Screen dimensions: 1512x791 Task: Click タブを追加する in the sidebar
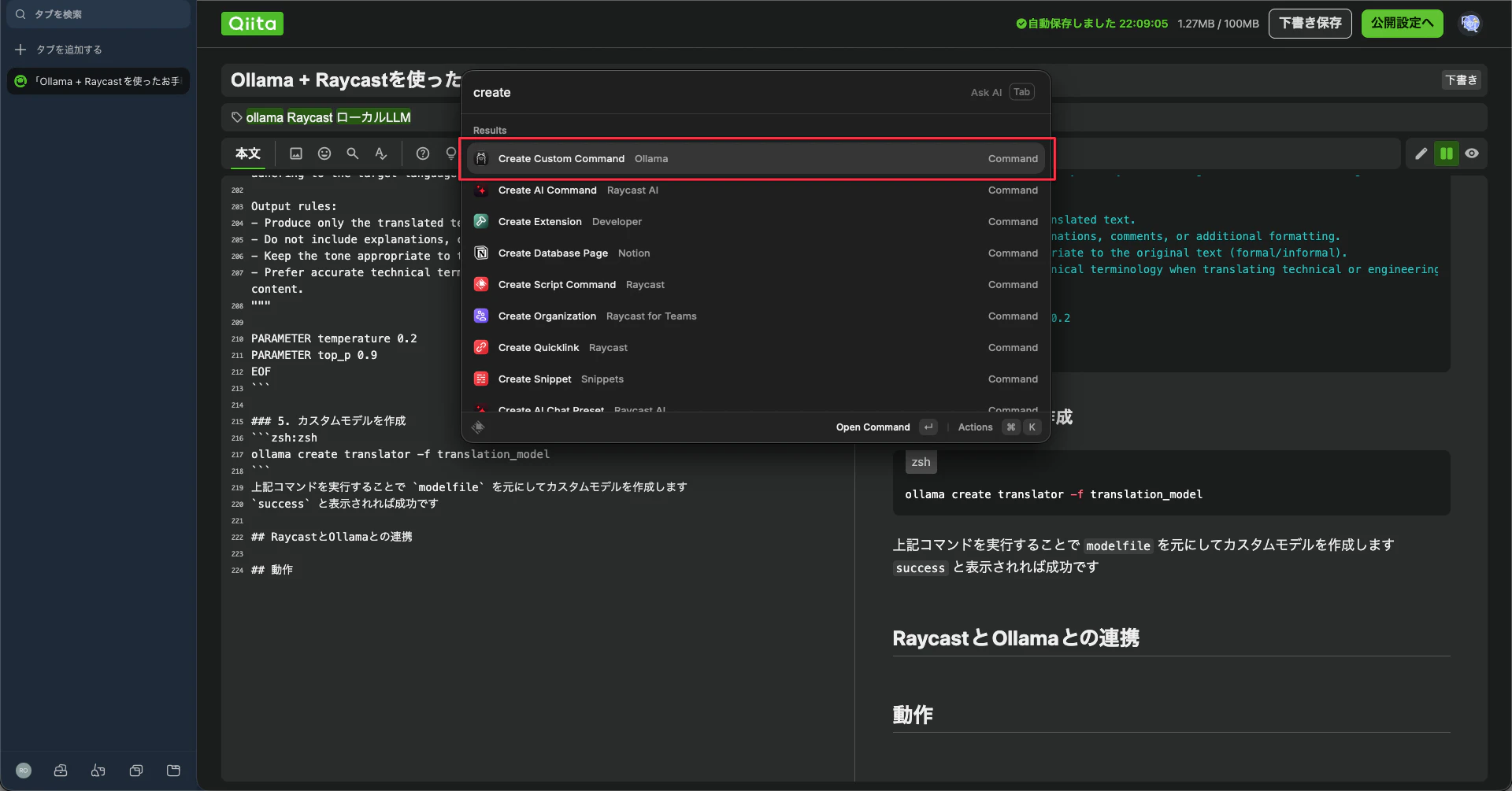pyautogui.click(x=69, y=50)
